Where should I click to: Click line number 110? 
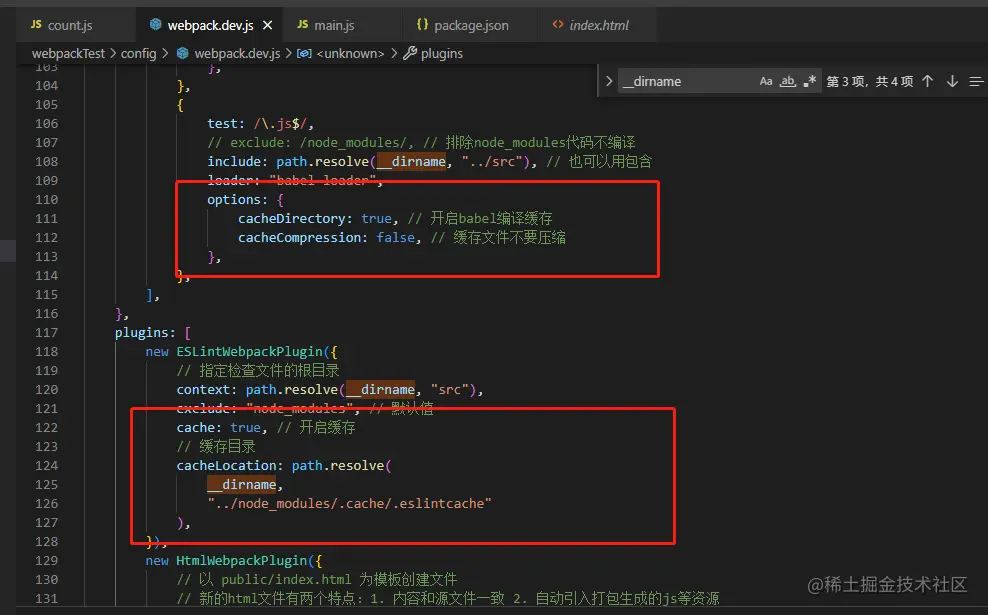coord(47,200)
